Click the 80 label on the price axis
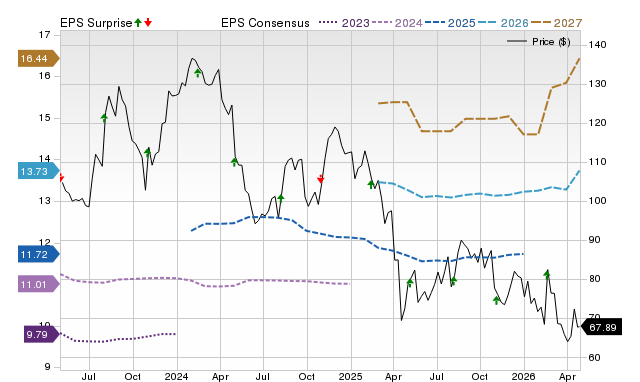This screenshot has width=640, height=382. pyautogui.click(x=594, y=279)
